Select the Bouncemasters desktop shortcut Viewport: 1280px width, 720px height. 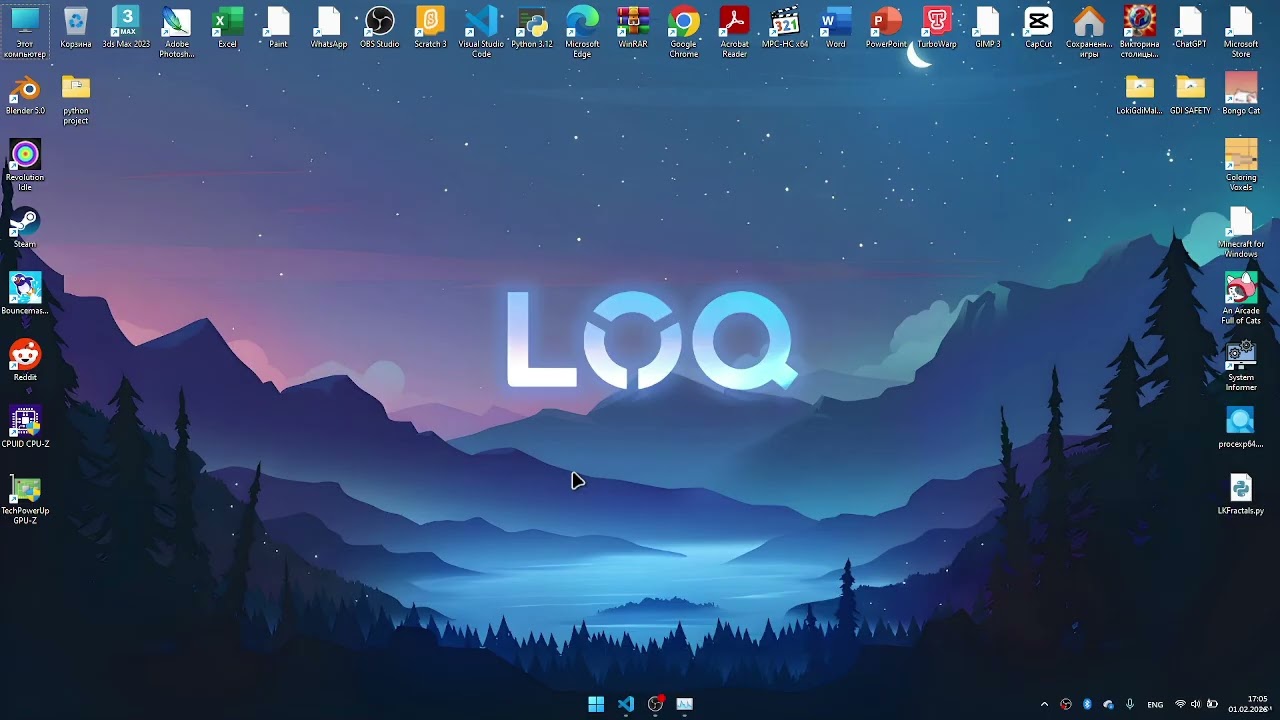coord(25,294)
